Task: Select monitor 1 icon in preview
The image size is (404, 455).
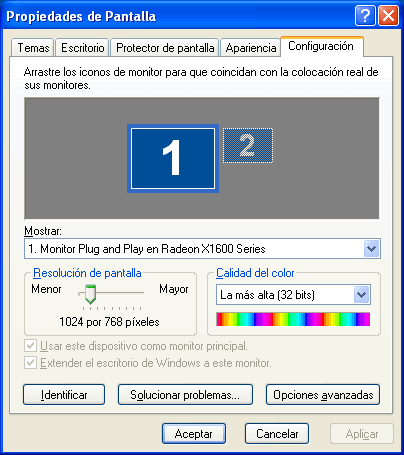Action: pyautogui.click(x=173, y=159)
